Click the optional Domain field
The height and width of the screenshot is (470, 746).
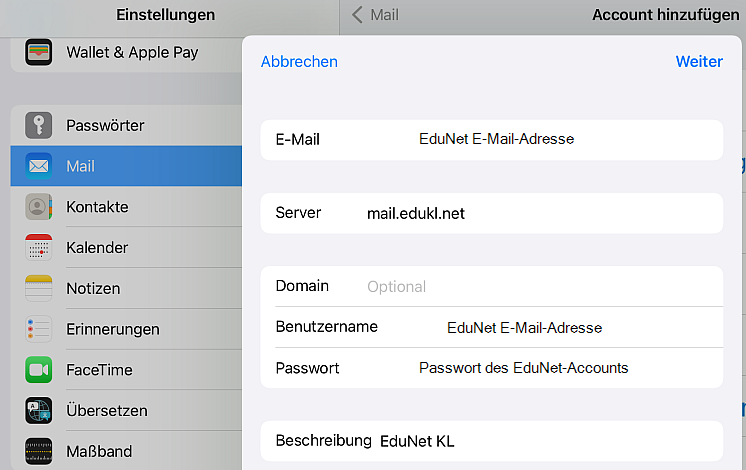tap(492, 286)
